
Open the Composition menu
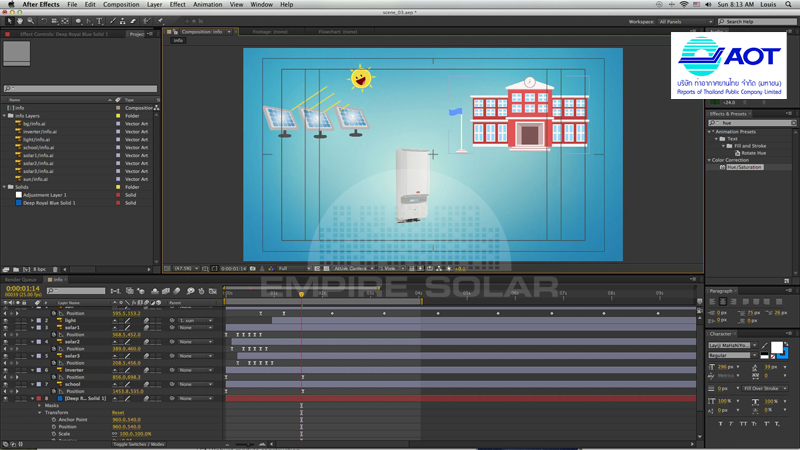[x=121, y=4]
